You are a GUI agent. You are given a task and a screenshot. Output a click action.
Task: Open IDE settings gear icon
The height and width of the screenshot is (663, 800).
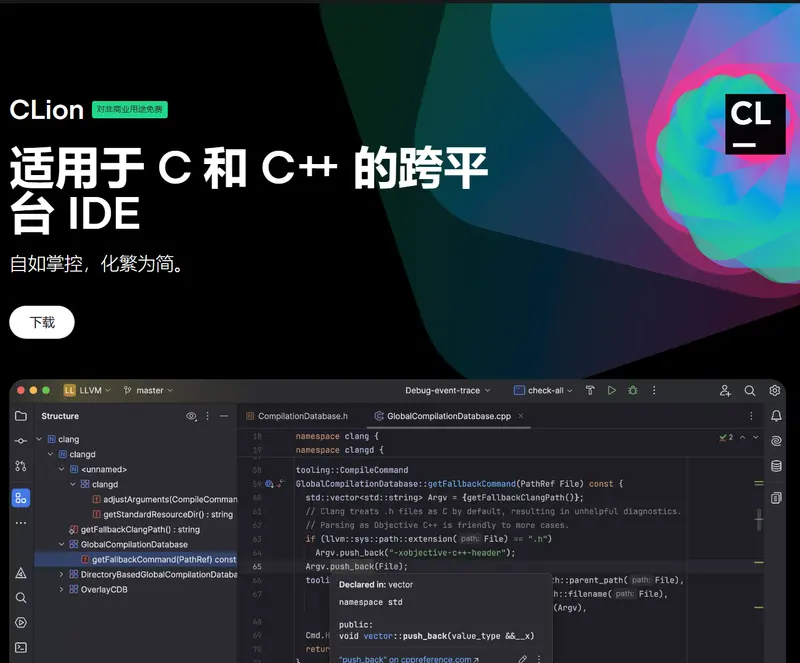[774, 390]
